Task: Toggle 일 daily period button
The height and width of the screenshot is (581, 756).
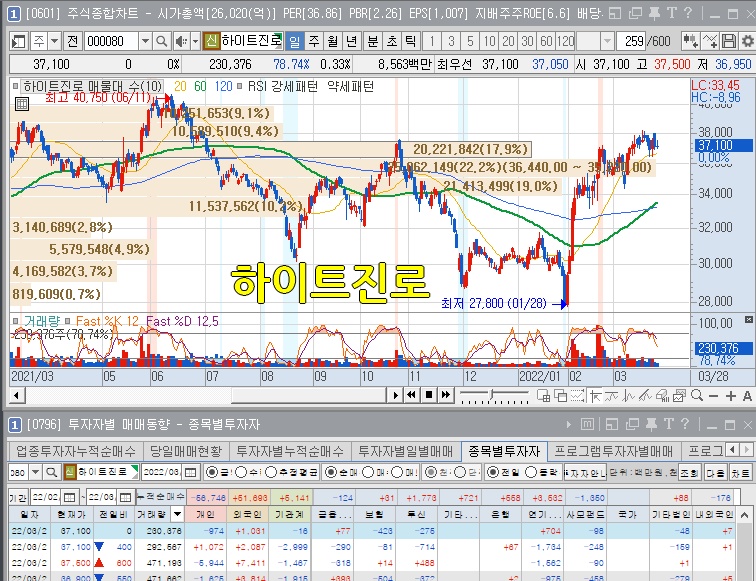Action: [295, 41]
